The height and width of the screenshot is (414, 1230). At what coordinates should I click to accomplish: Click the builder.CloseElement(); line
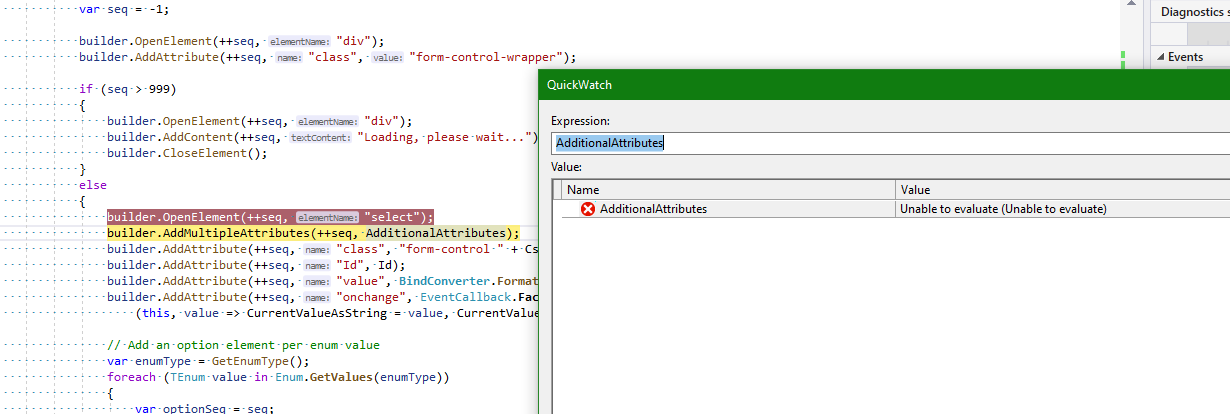(x=188, y=153)
